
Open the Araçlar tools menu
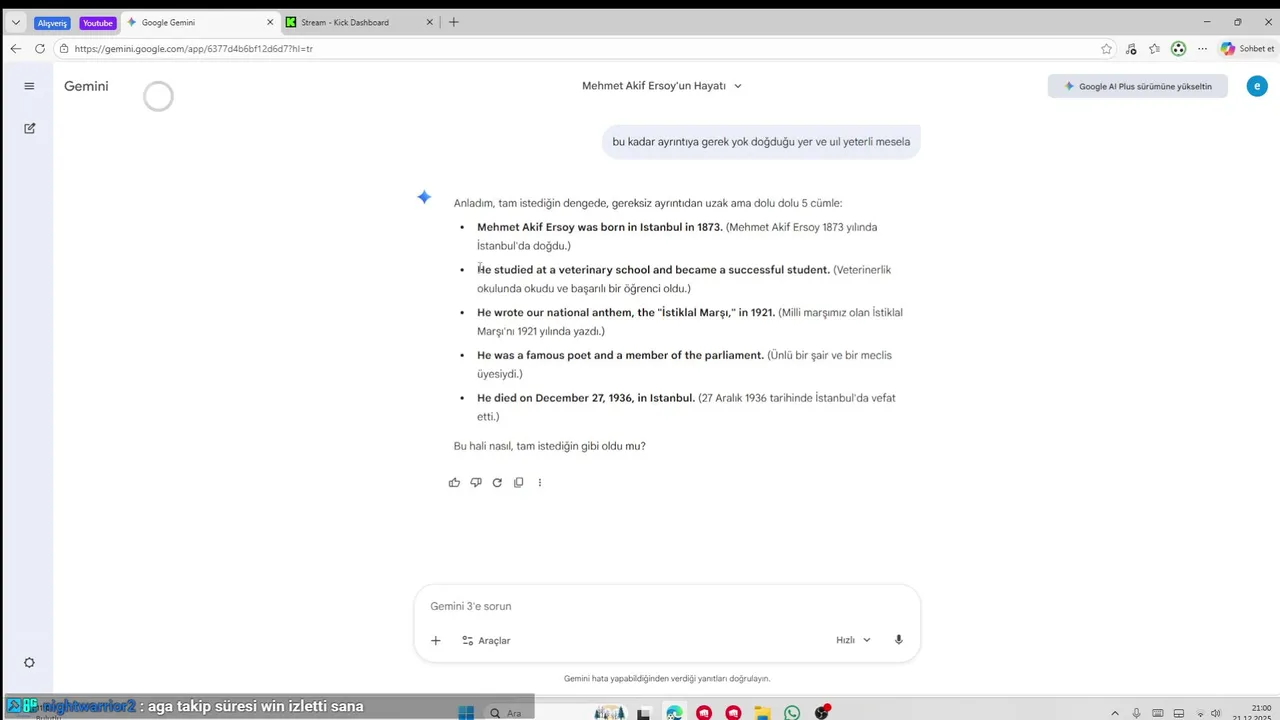(486, 640)
